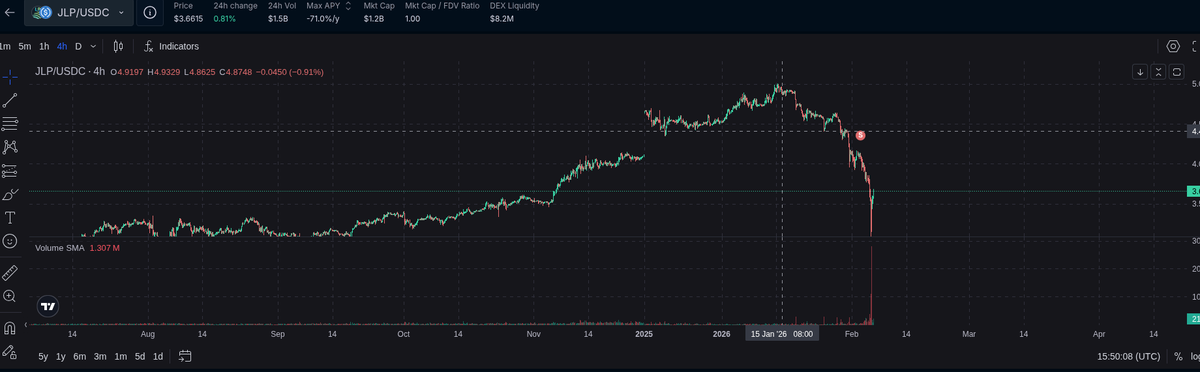
Task: Set the date range to 5y
Action: [x=43, y=356]
